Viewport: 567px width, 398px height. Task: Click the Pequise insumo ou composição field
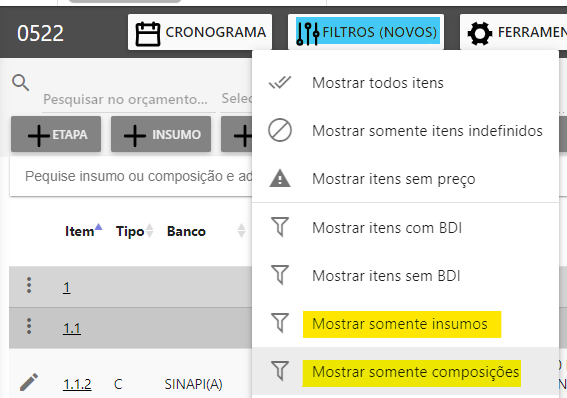tap(132, 176)
